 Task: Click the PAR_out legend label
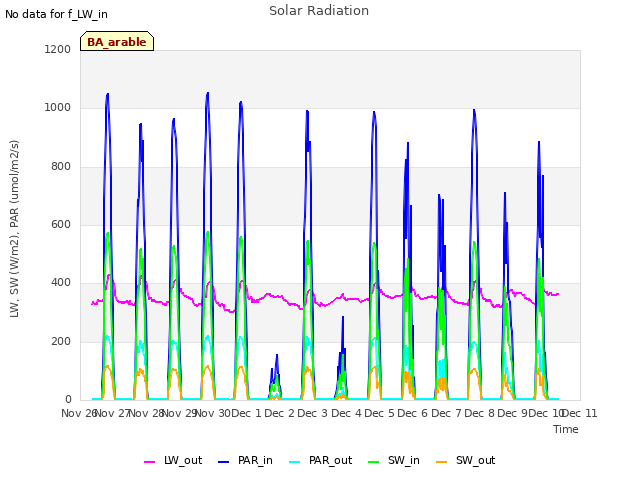(x=330, y=460)
